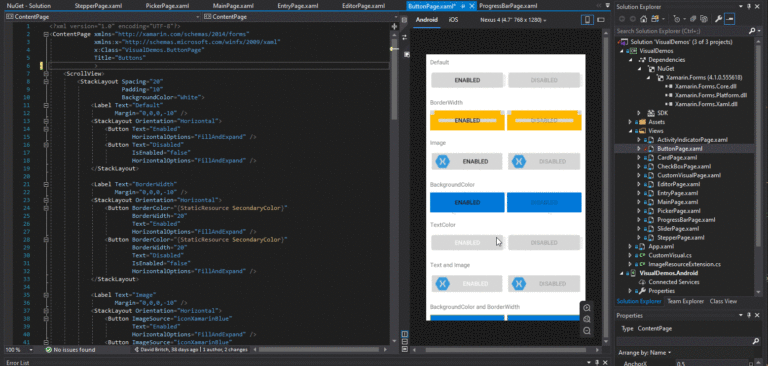Click the zoom in icon in previewer
This screenshot has height=366, width=768.
click(x=587, y=308)
